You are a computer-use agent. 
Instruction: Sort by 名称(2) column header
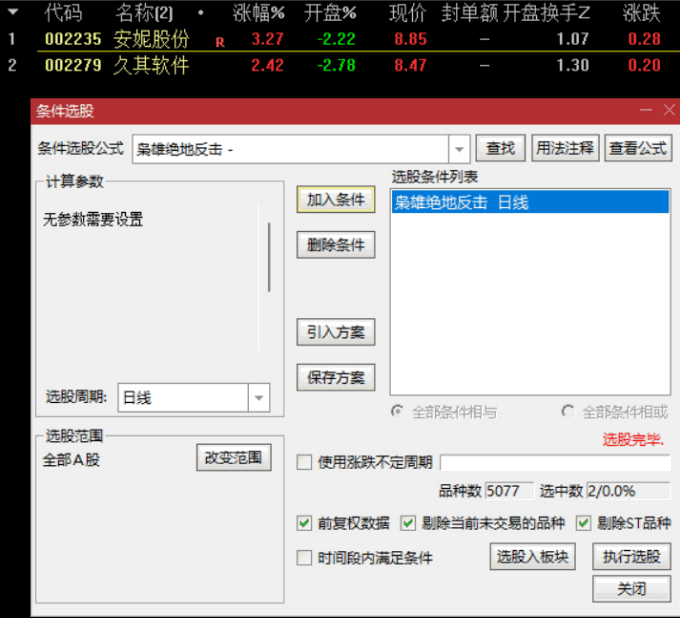click(x=144, y=13)
